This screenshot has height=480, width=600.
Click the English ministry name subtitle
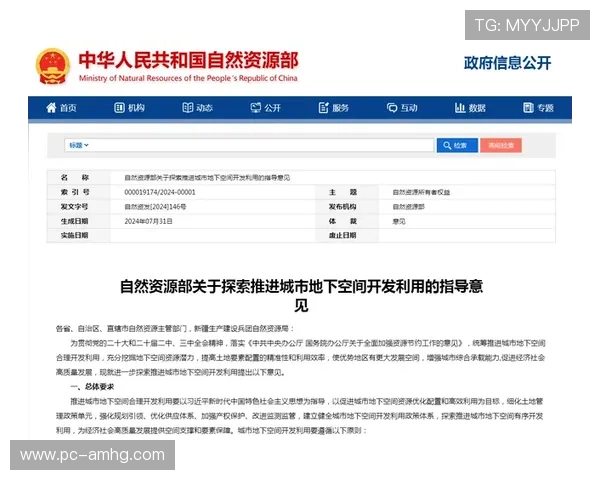[x=188, y=78]
